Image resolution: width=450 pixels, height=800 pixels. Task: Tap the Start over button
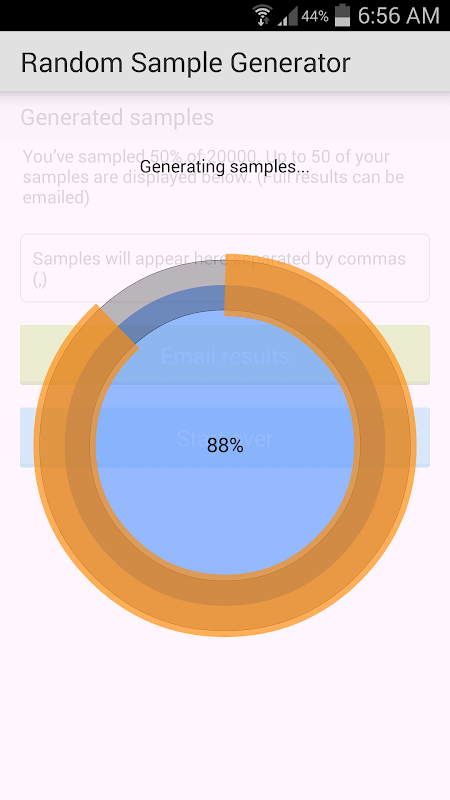click(x=225, y=438)
